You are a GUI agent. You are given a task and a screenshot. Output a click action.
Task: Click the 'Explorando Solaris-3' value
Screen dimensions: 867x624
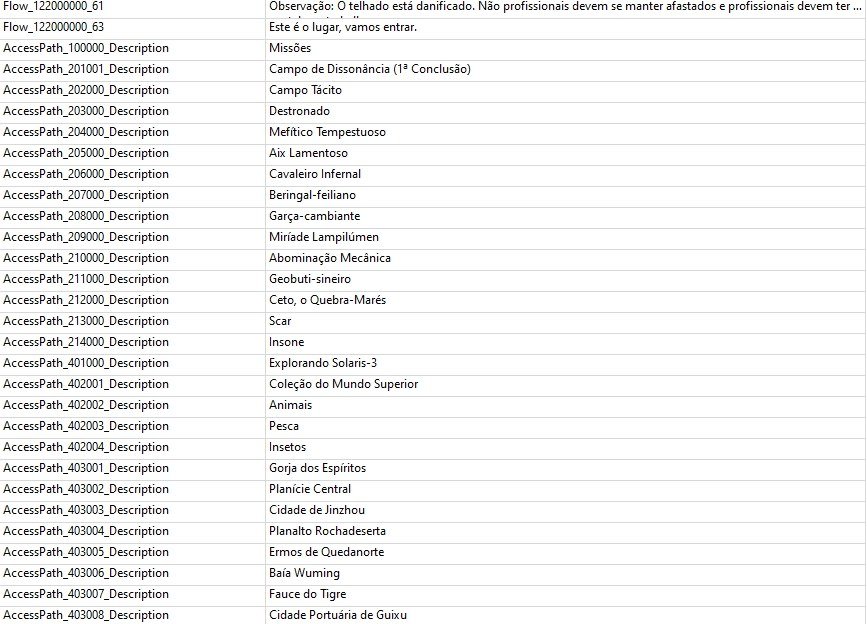pyautogui.click(x=565, y=364)
